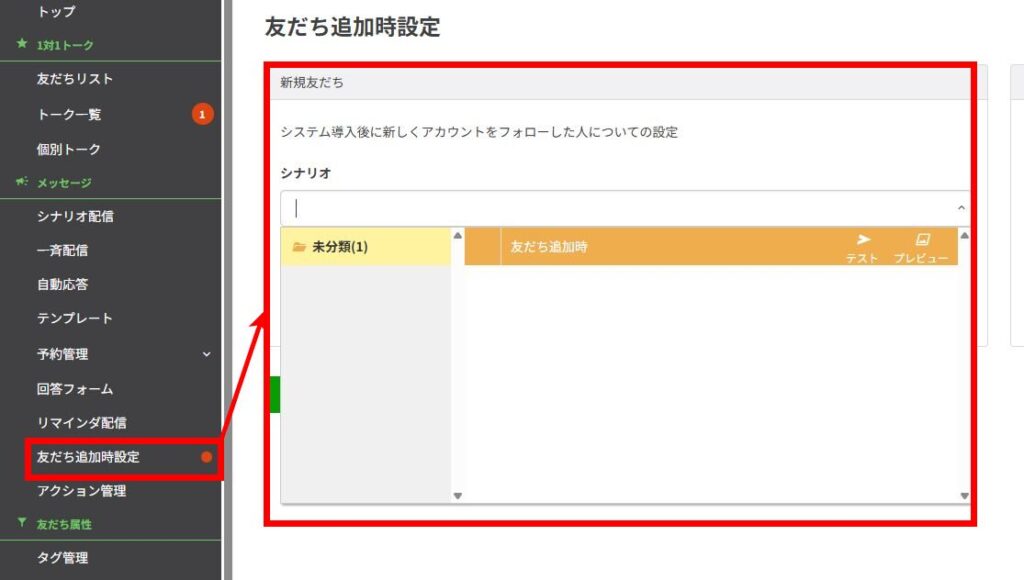Open アクション管理 in the sidebar
This screenshot has width=1024, height=580.
(82, 491)
